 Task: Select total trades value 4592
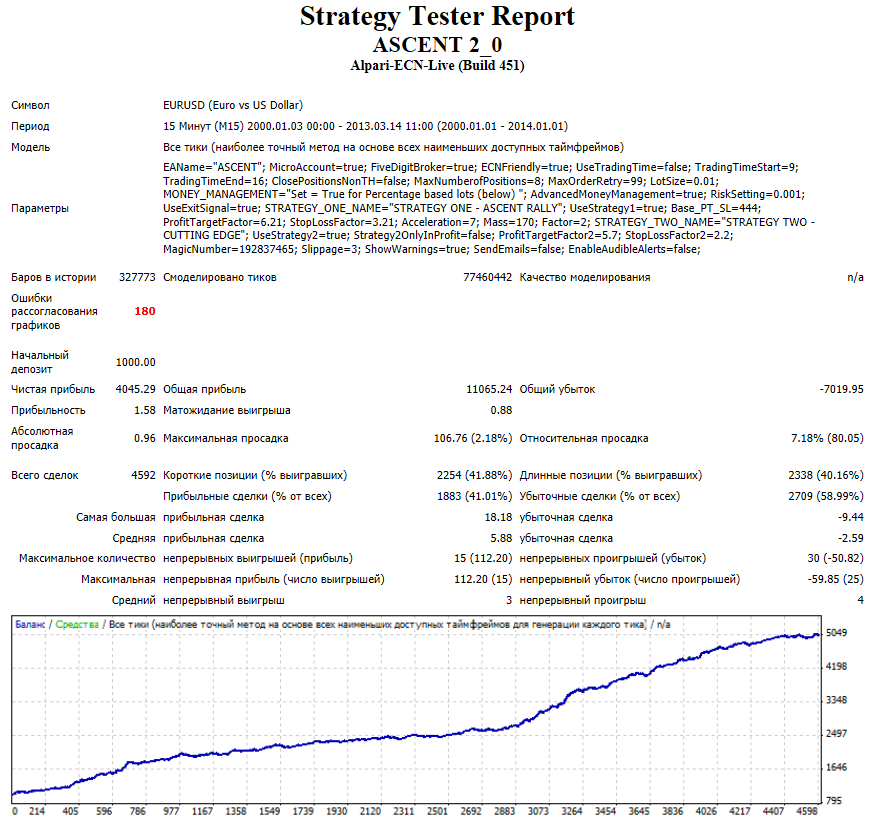pos(143,476)
